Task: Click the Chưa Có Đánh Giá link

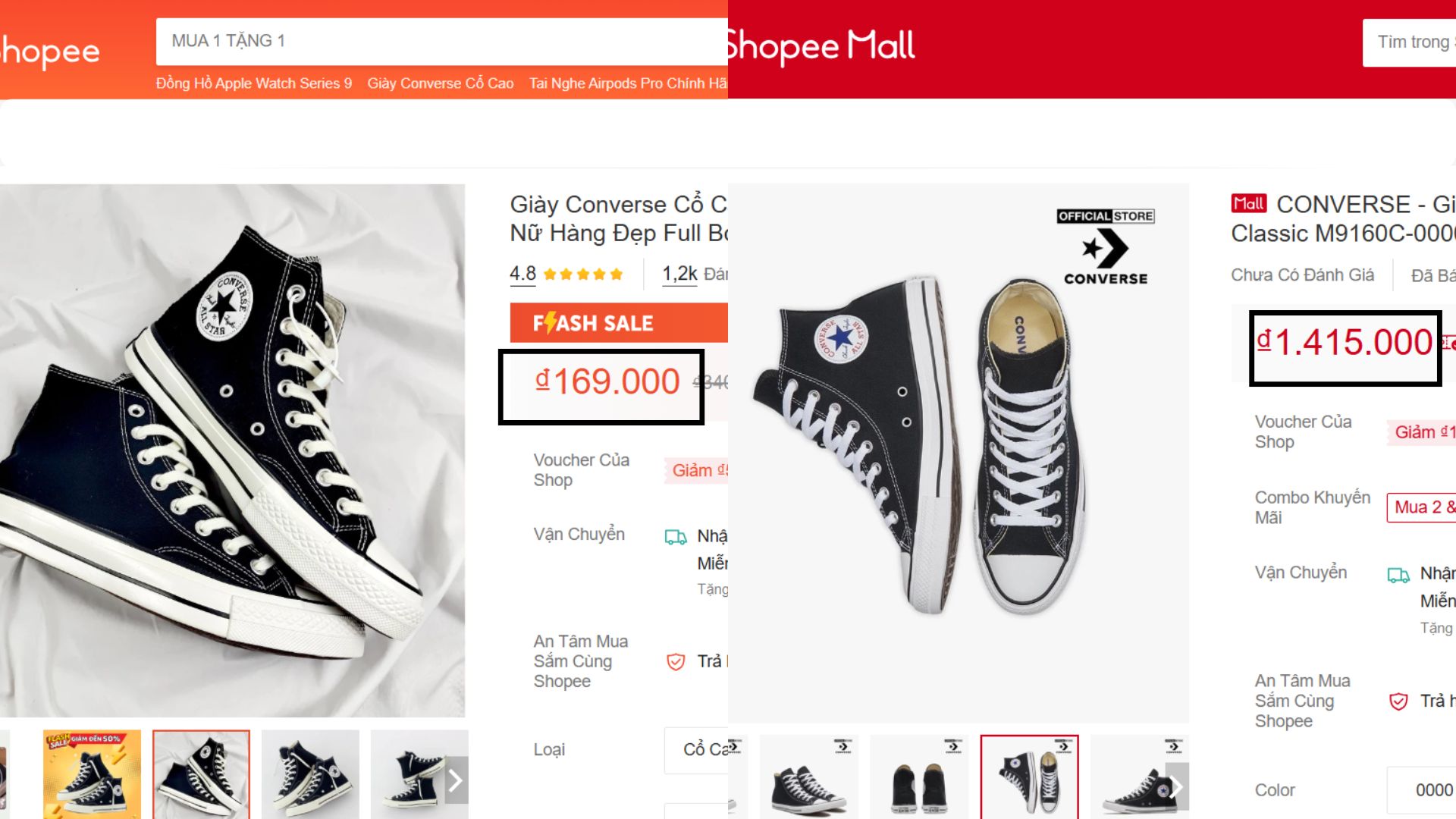Action: [x=1302, y=275]
